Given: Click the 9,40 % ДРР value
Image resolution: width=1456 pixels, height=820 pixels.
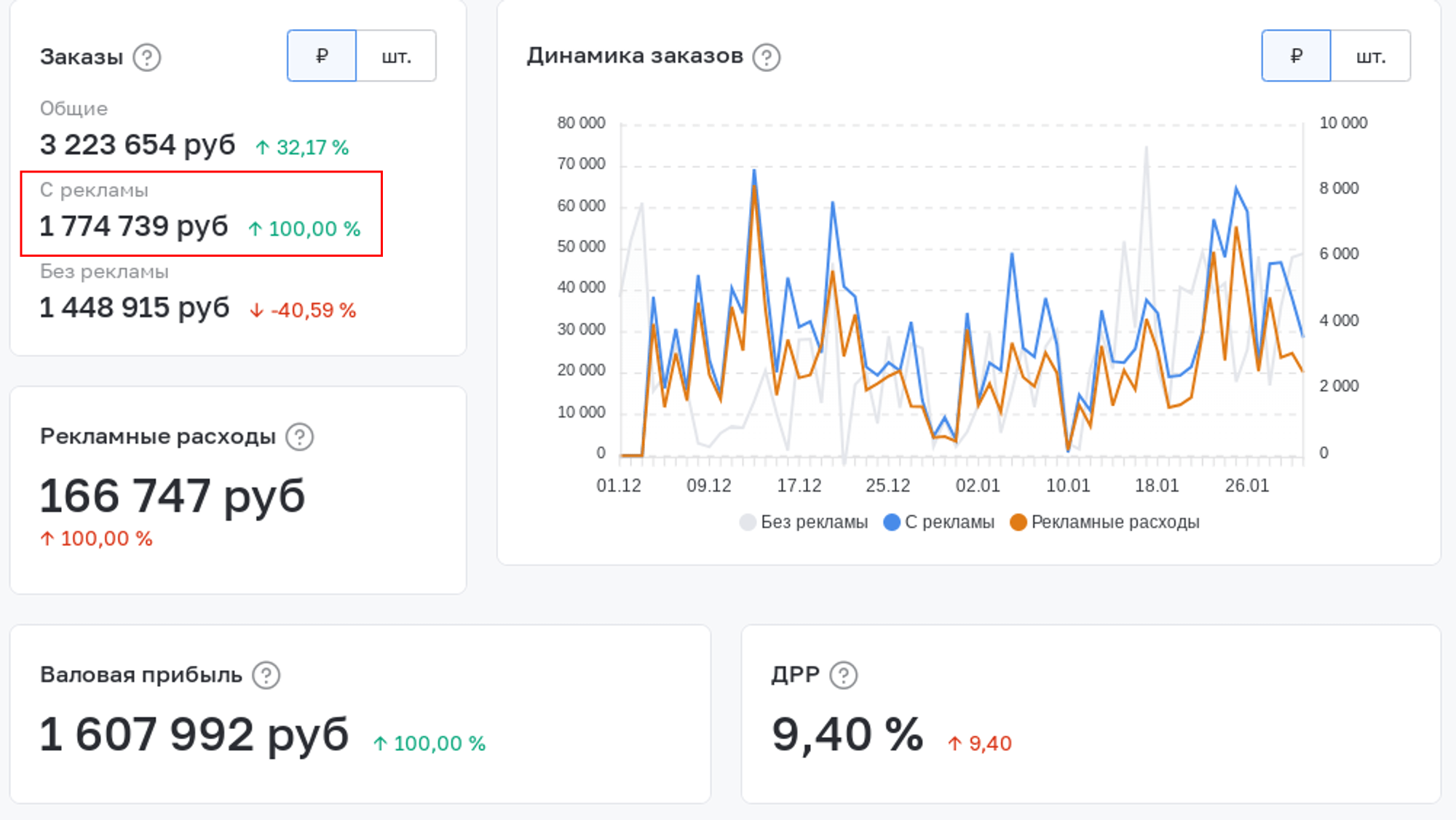Looking at the screenshot, I should point(847,734).
